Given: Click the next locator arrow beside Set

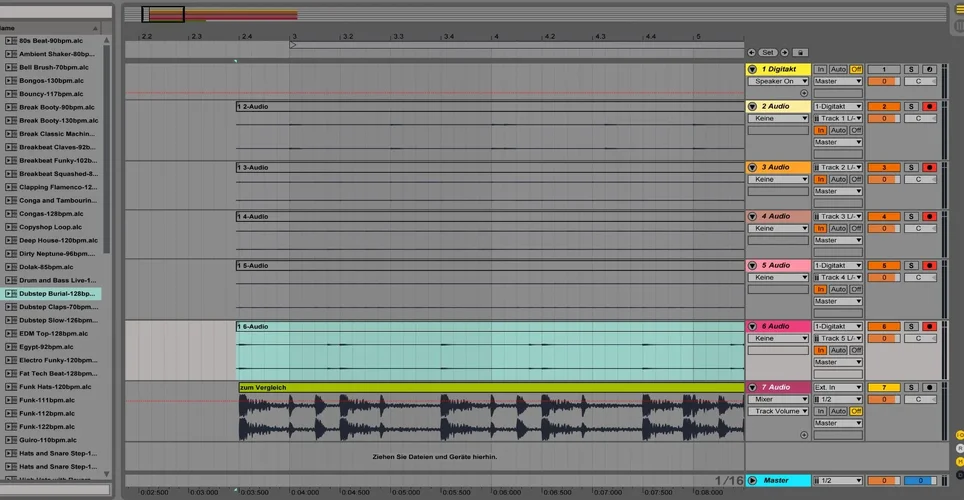Looking at the screenshot, I should pyautogui.click(x=784, y=52).
